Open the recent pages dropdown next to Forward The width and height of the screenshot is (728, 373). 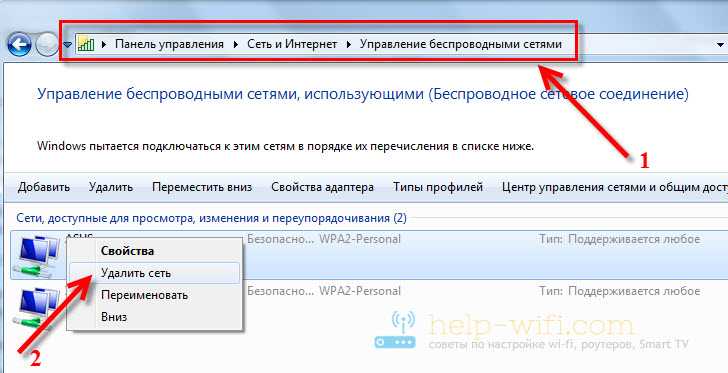pyautogui.click(x=67, y=45)
